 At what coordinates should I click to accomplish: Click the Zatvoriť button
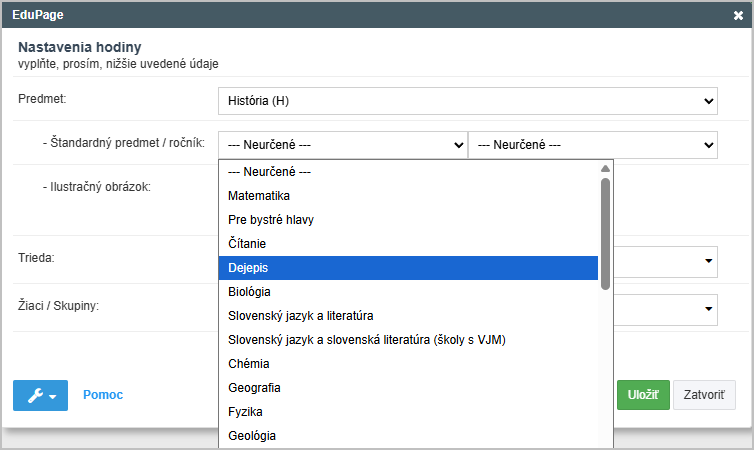[704, 395]
